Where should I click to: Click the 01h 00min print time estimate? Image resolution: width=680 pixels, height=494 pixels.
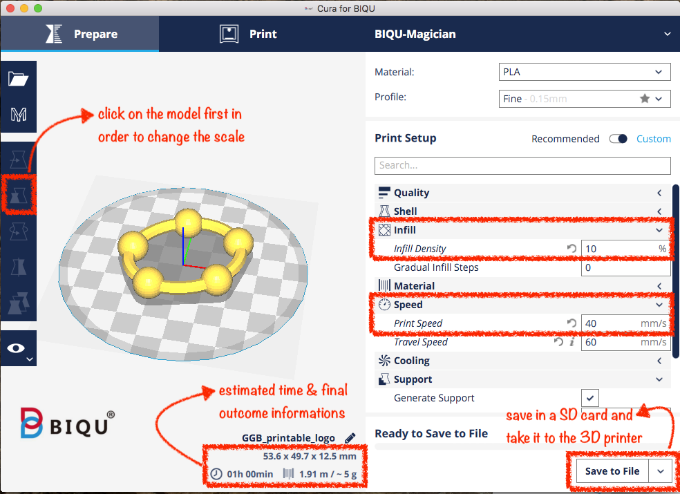250,474
